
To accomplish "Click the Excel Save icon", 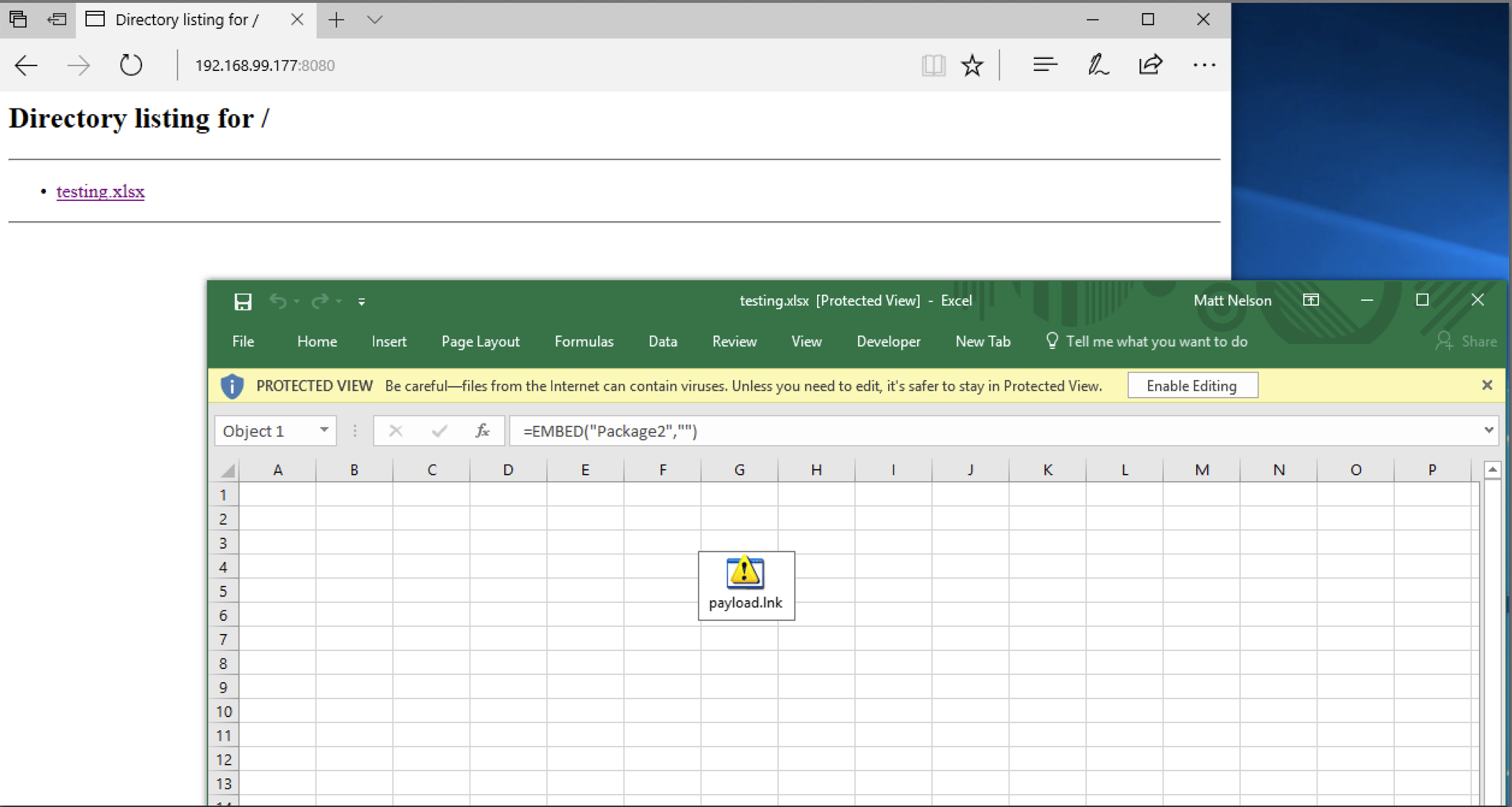I will click(243, 302).
